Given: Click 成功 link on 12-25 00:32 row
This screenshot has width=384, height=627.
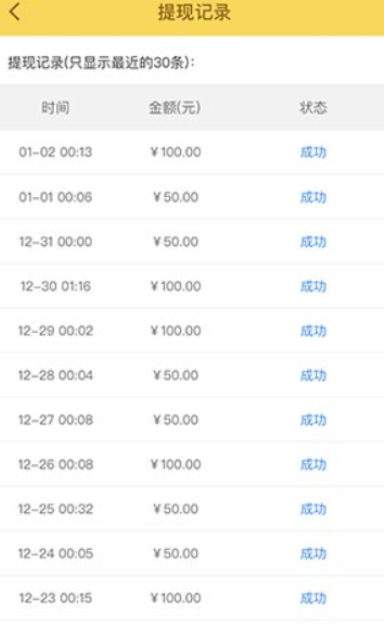Looking at the screenshot, I should click(313, 509).
